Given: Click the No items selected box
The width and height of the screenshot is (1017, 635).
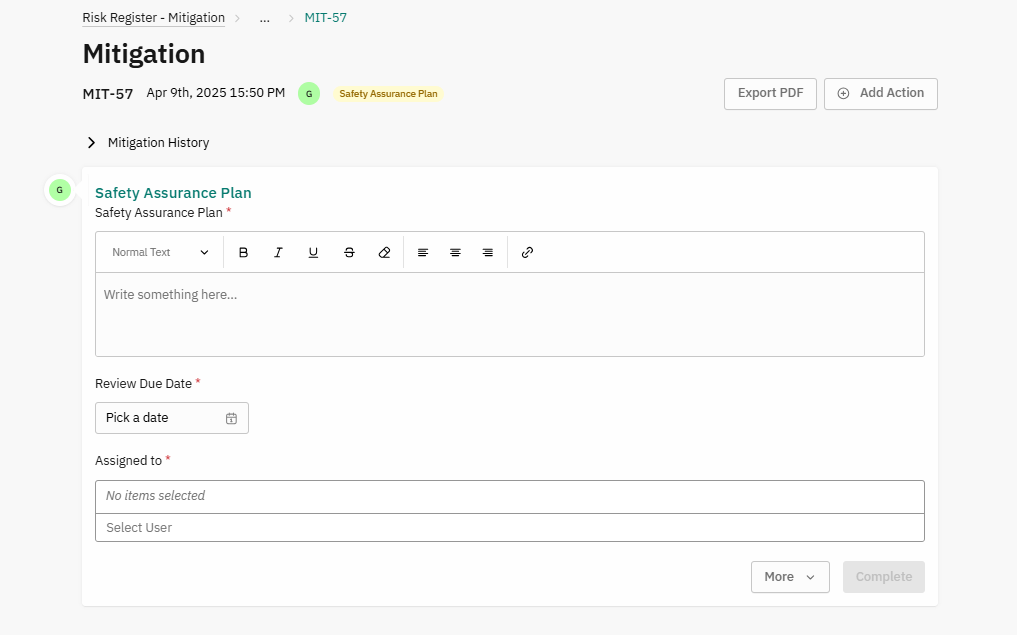Looking at the screenshot, I should click(x=510, y=496).
